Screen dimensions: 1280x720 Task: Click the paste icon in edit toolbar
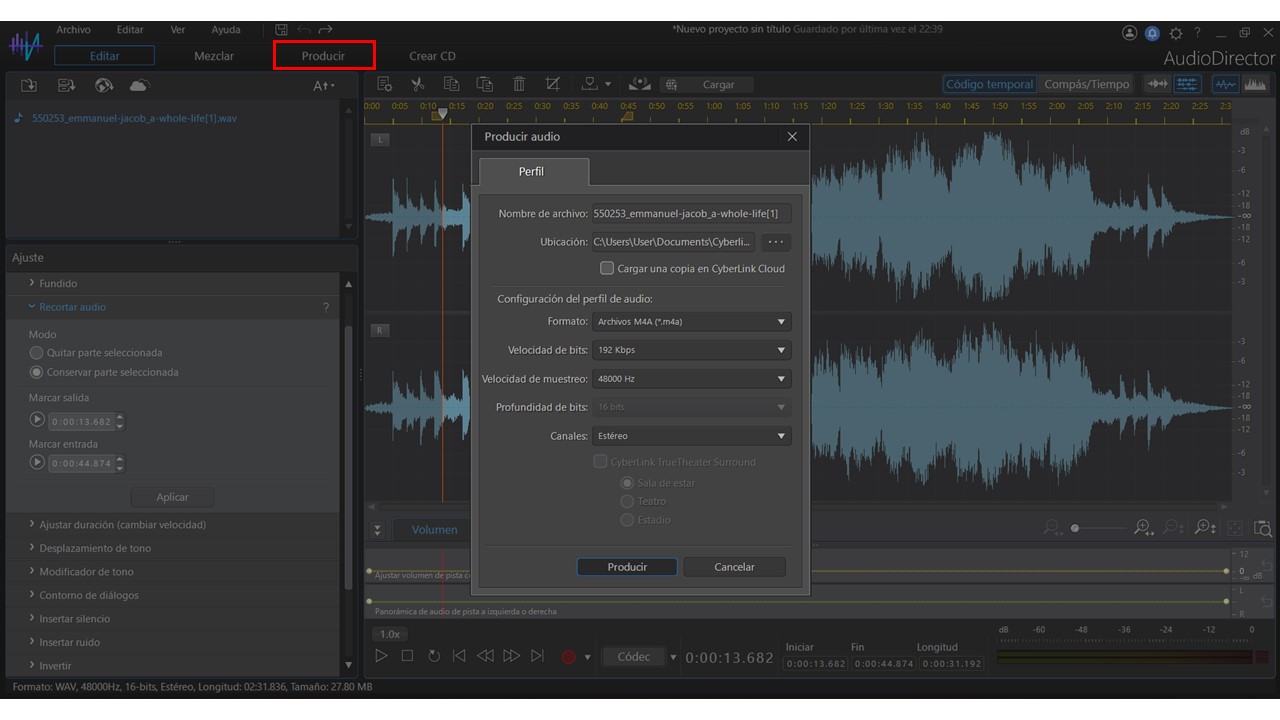click(x=485, y=84)
